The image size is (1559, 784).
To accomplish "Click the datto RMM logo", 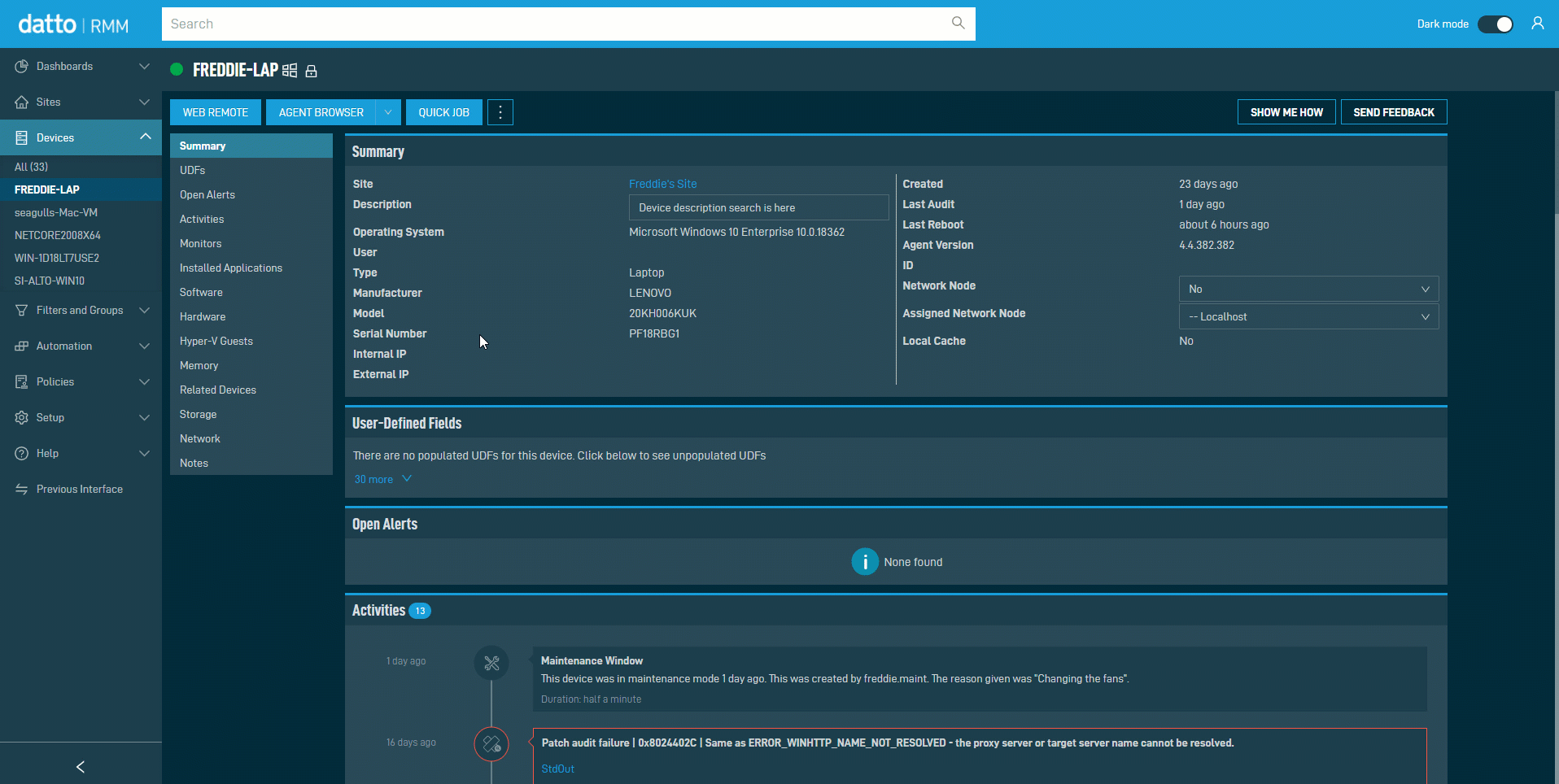I will [73, 24].
